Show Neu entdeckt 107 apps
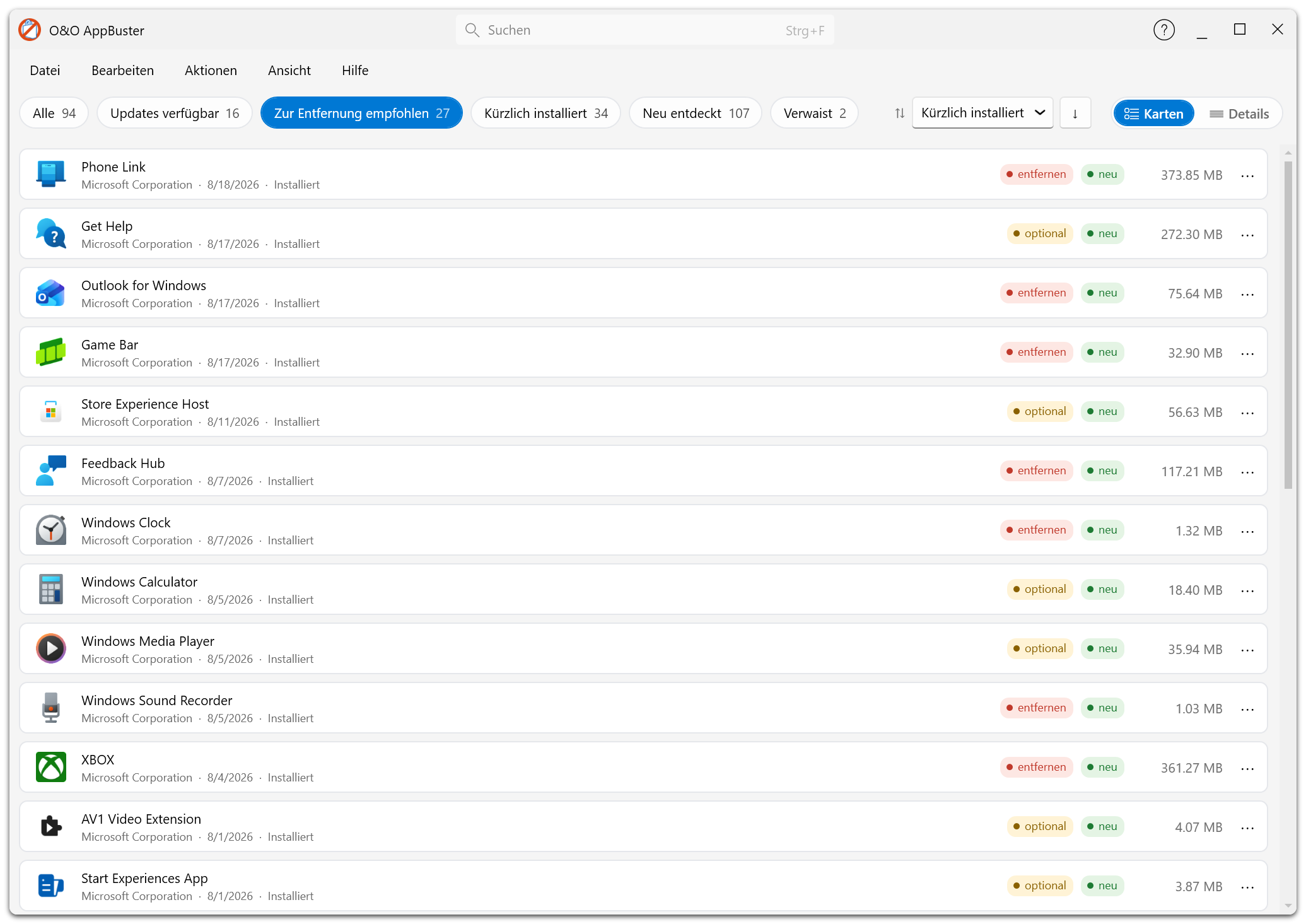 pyautogui.click(x=696, y=114)
